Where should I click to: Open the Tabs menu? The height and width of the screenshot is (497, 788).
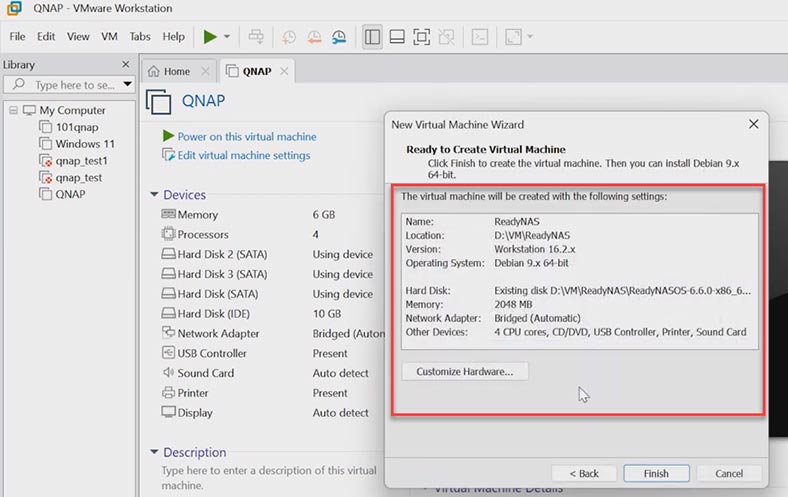[140, 37]
